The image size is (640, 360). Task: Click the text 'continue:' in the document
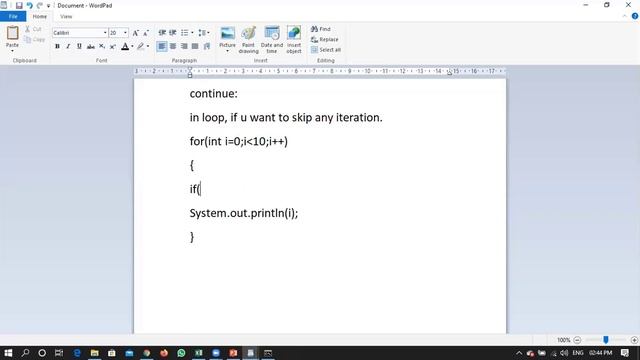(x=213, y=94)
